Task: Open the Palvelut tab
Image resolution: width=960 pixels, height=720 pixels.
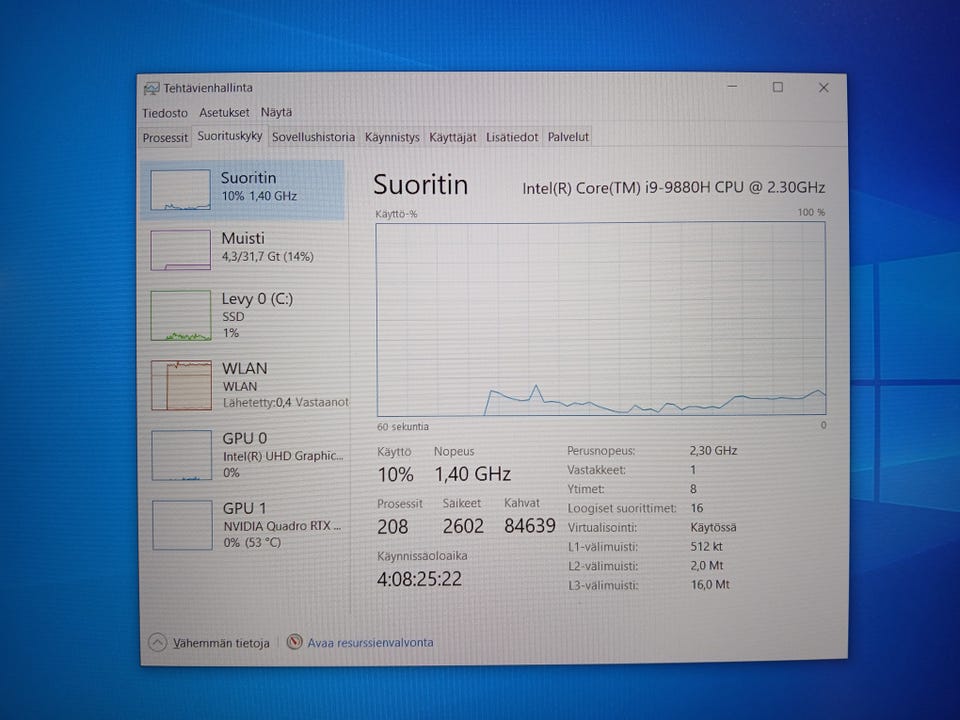Action: (x=568, y=137)
